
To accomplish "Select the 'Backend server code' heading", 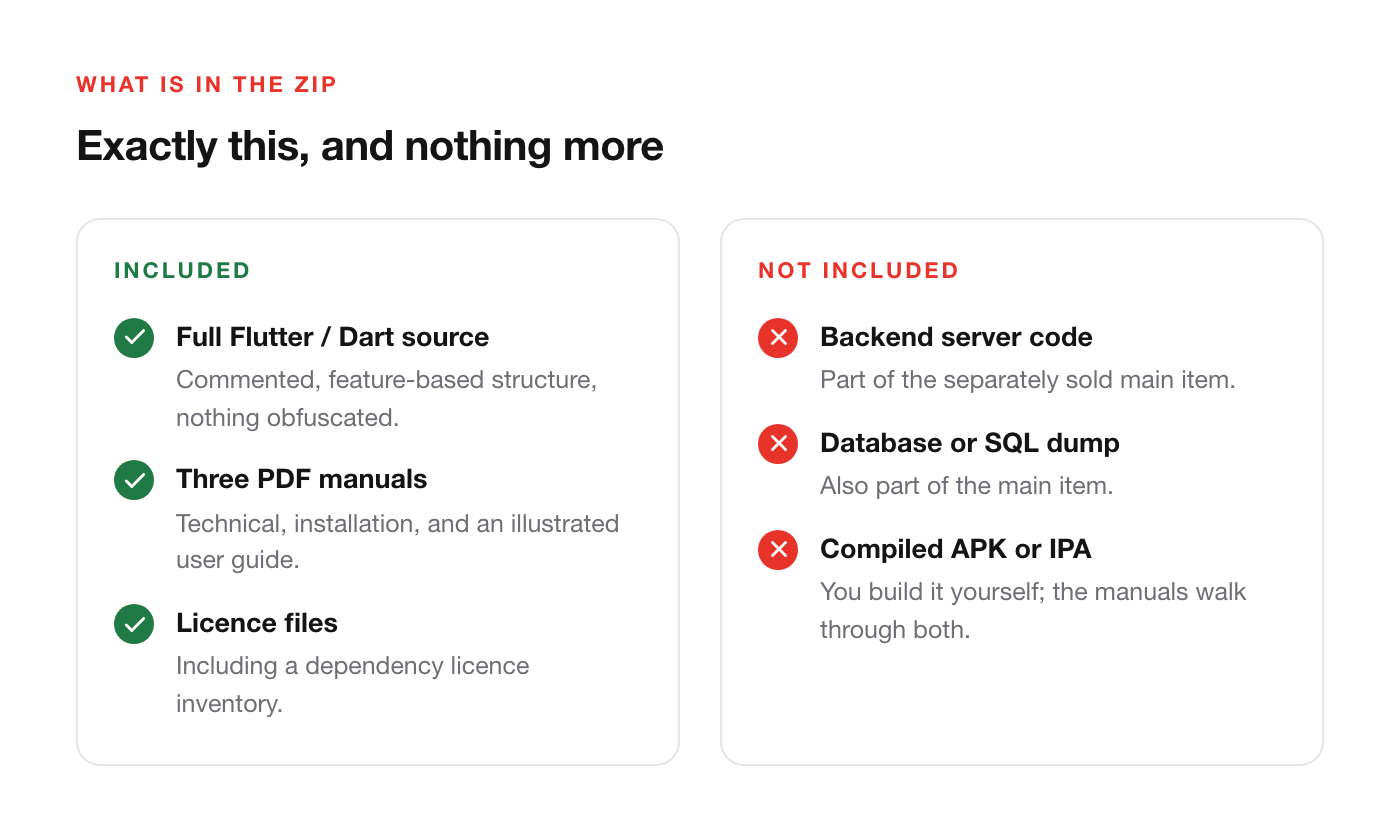I will point(956,337).
